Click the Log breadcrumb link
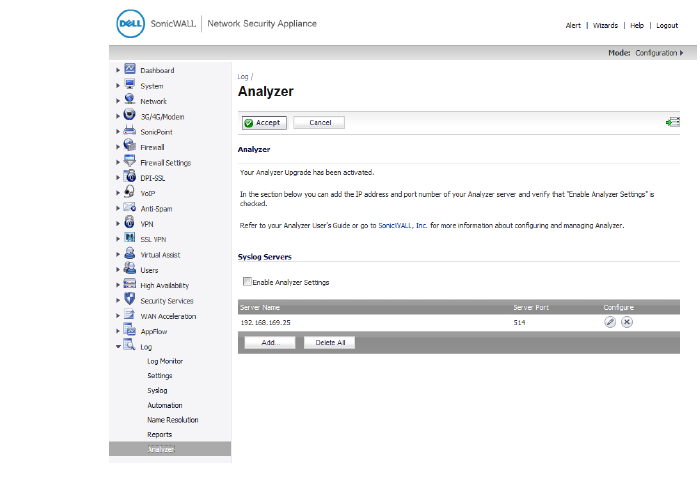The height and width of the screenshot is (484, 700). 242,77
